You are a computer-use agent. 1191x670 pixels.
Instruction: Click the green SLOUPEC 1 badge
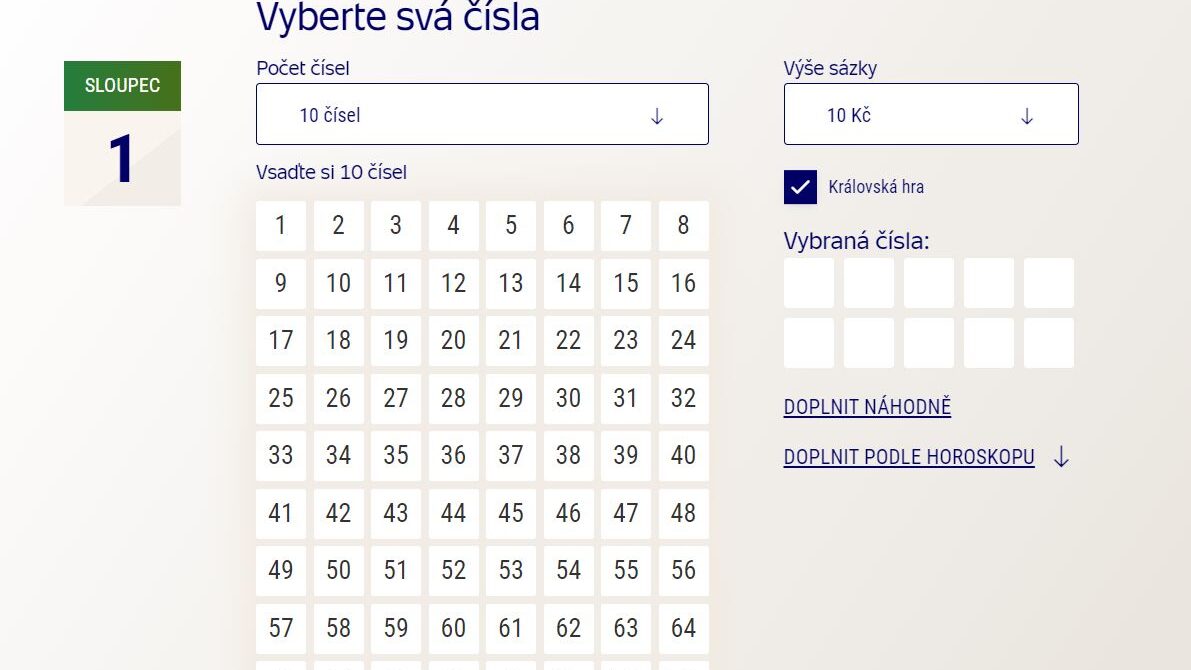click(x=122, y=86)
